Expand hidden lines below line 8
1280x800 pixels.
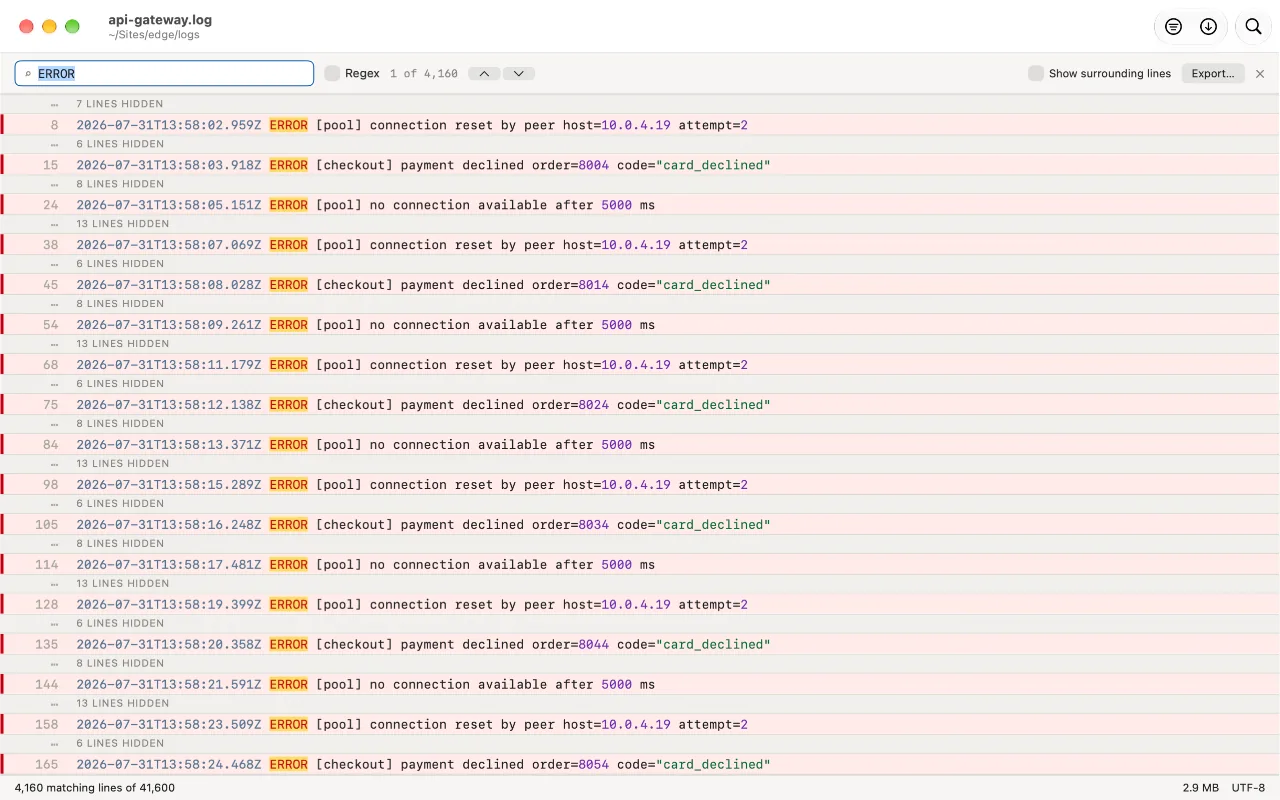[640, 144]
